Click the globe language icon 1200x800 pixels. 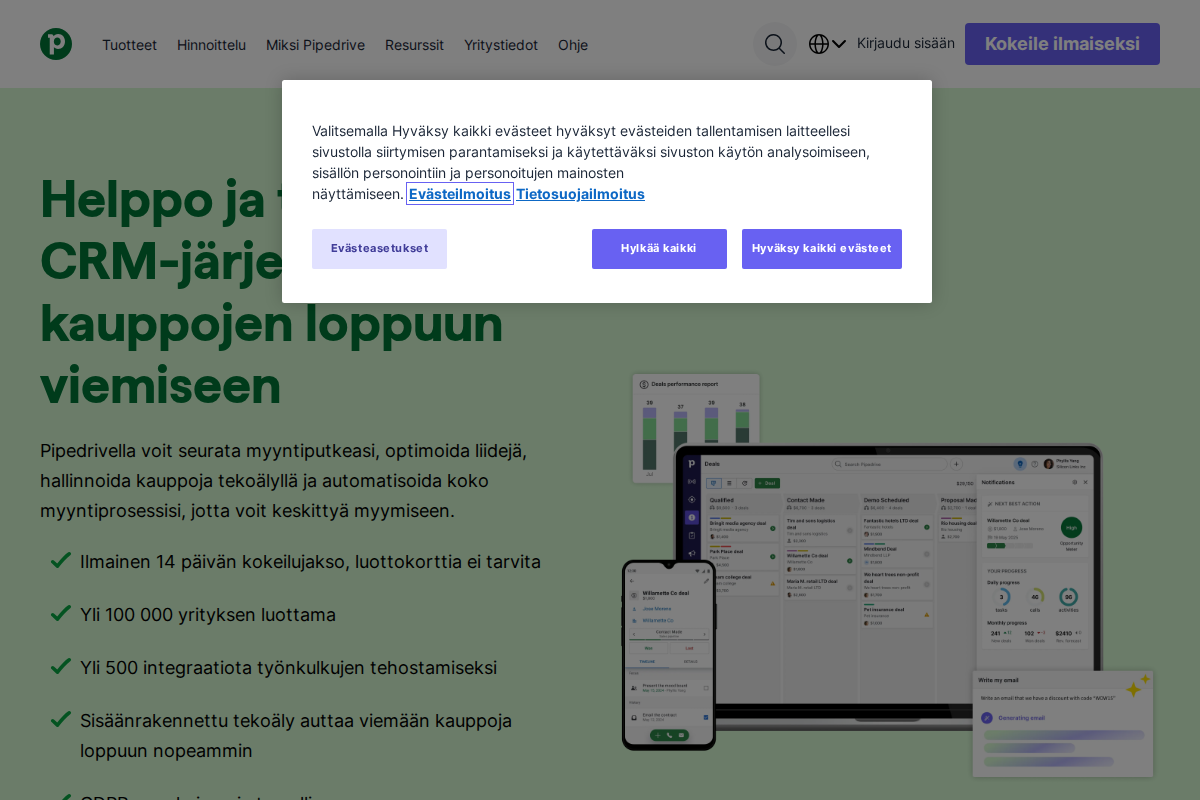pos(819,44)
